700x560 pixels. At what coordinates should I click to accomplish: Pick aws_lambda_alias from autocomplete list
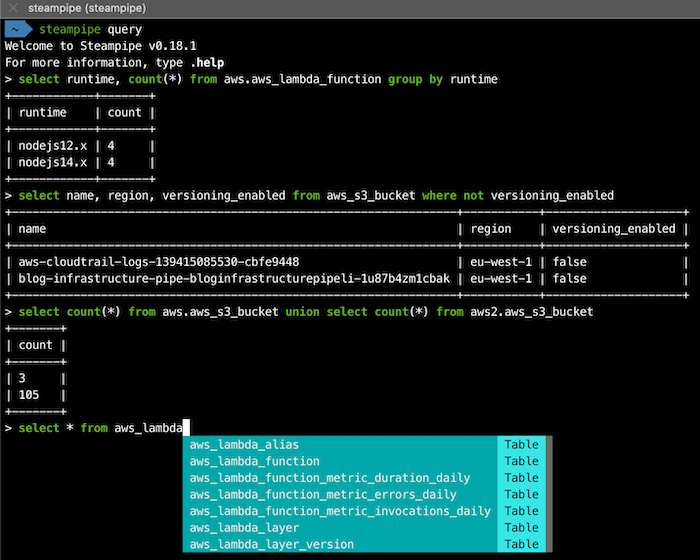pyautogui.click(x=340, y=444)
